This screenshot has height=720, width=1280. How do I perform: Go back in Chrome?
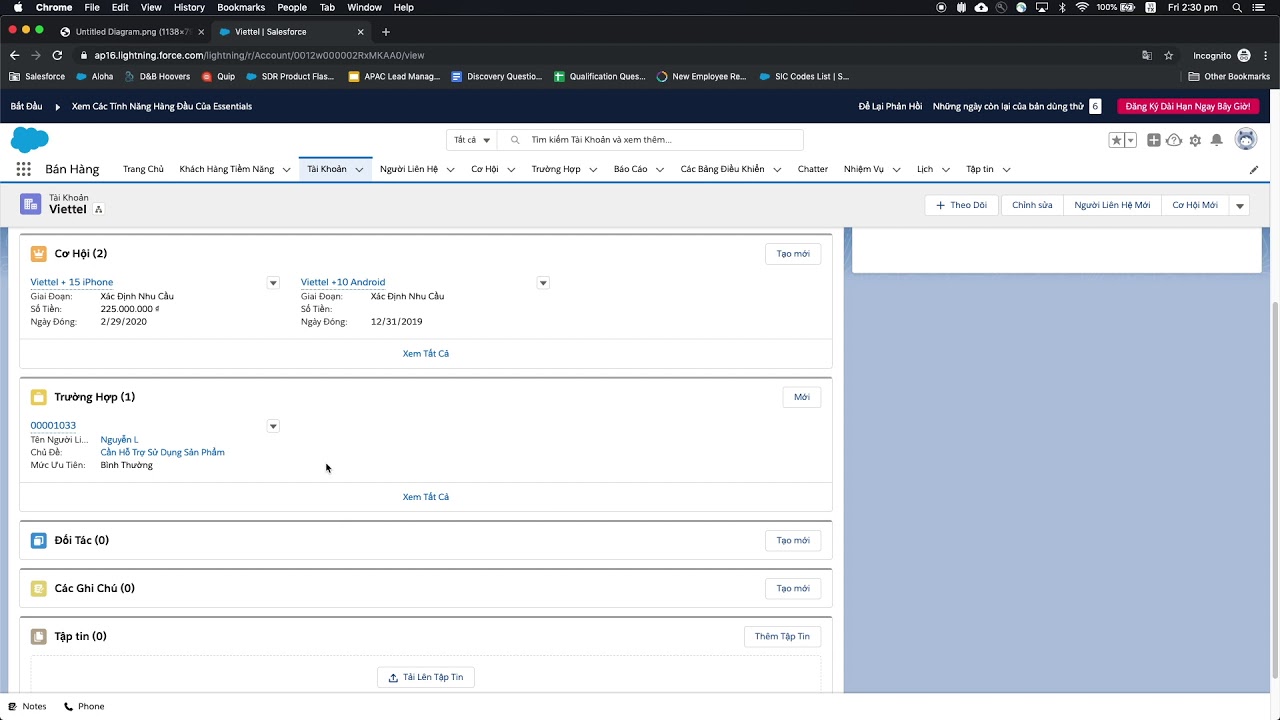tap(14, 56)
